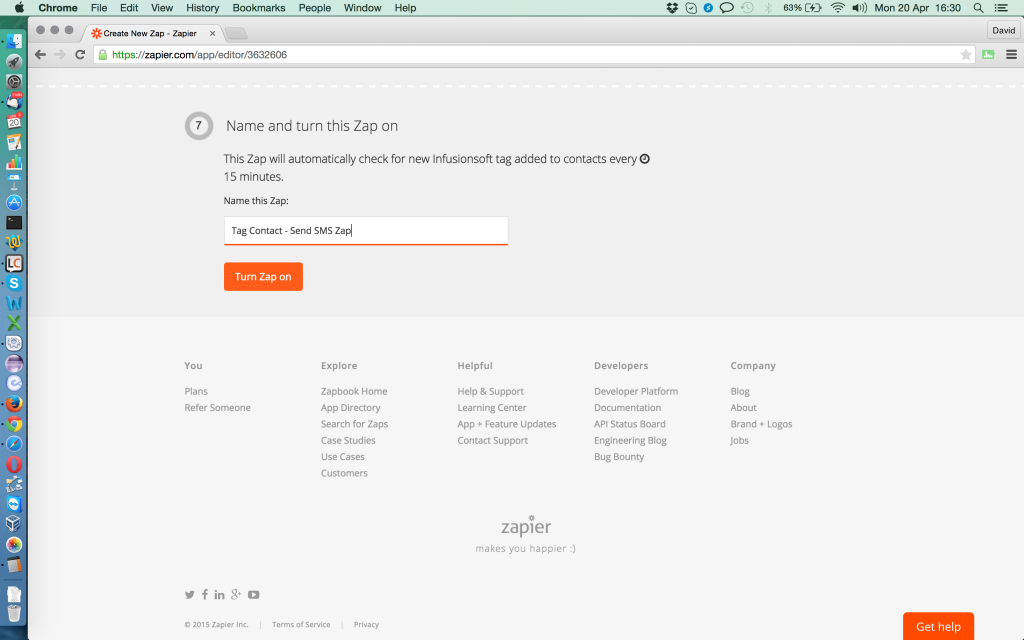
Task: Click the green extension icon in toolbar
Action: [988, 55]
